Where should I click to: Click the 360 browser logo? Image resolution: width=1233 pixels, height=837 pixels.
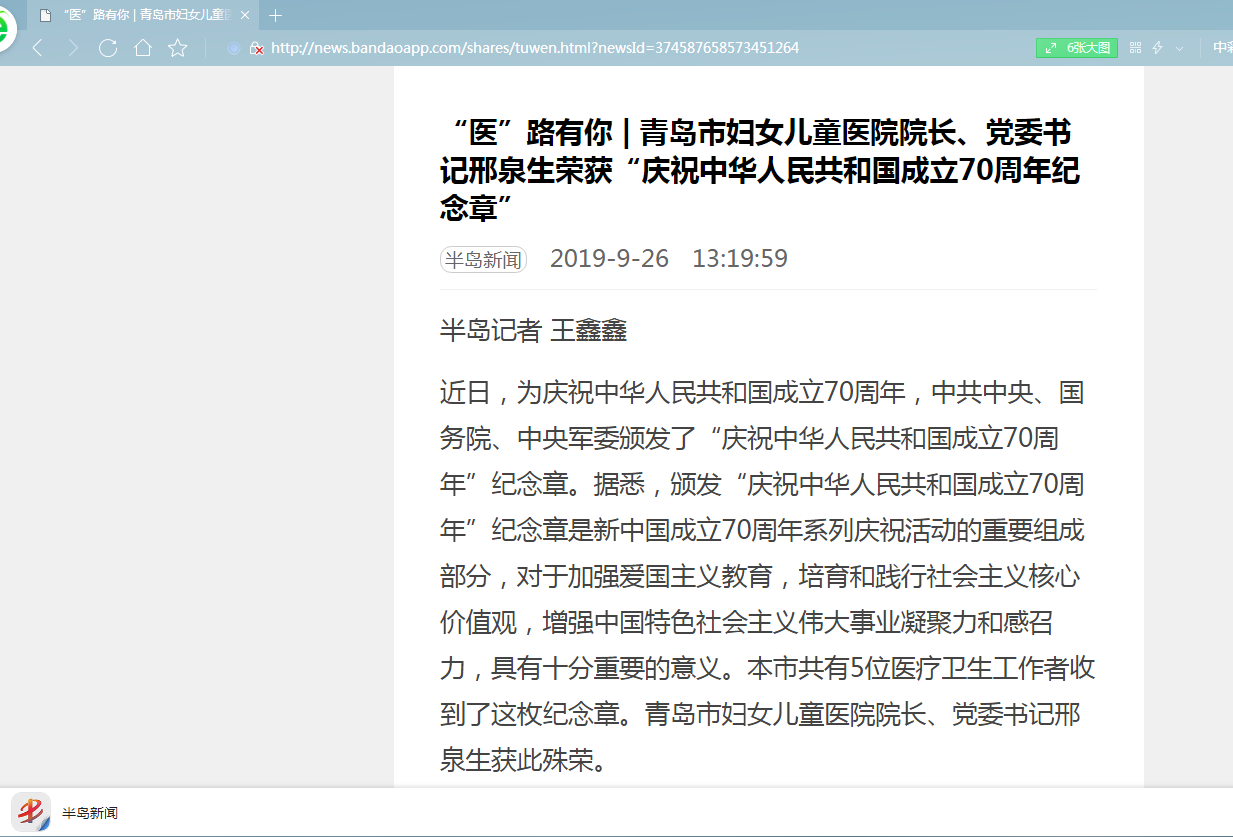pos(6,28)
